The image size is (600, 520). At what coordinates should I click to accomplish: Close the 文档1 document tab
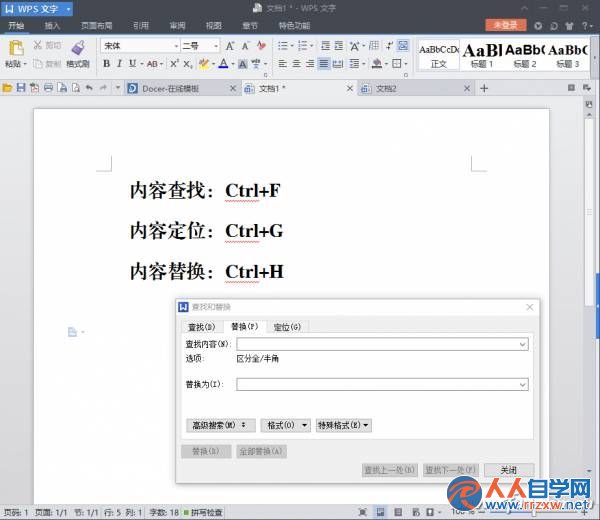pyautogui.click(x=350, y=88)
